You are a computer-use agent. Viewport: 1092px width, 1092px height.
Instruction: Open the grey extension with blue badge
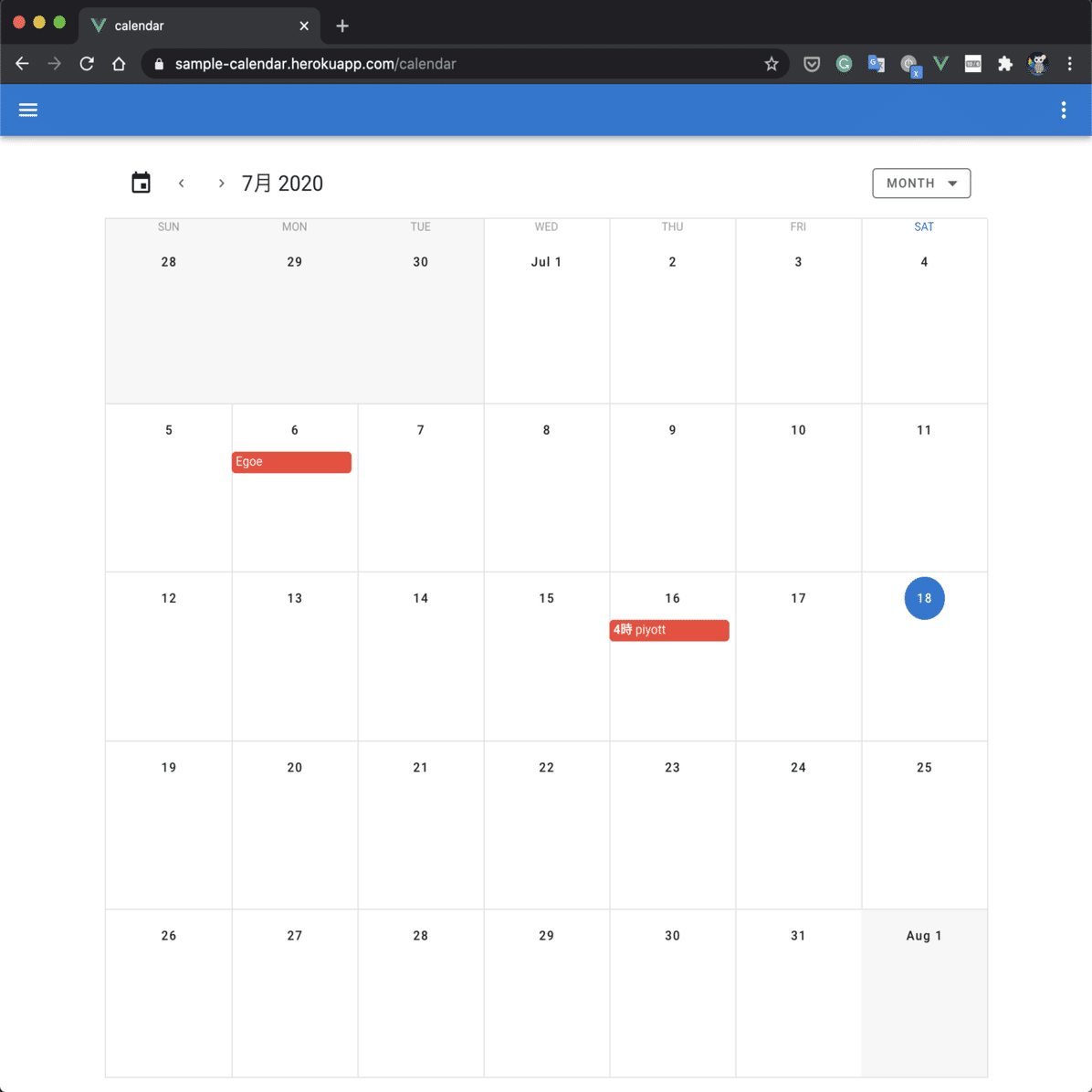tap(909, 66)
